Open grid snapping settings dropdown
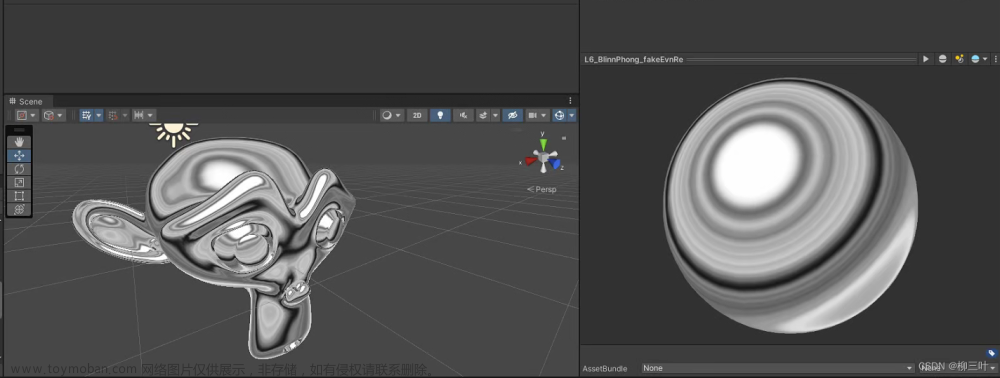 point(125,115)
